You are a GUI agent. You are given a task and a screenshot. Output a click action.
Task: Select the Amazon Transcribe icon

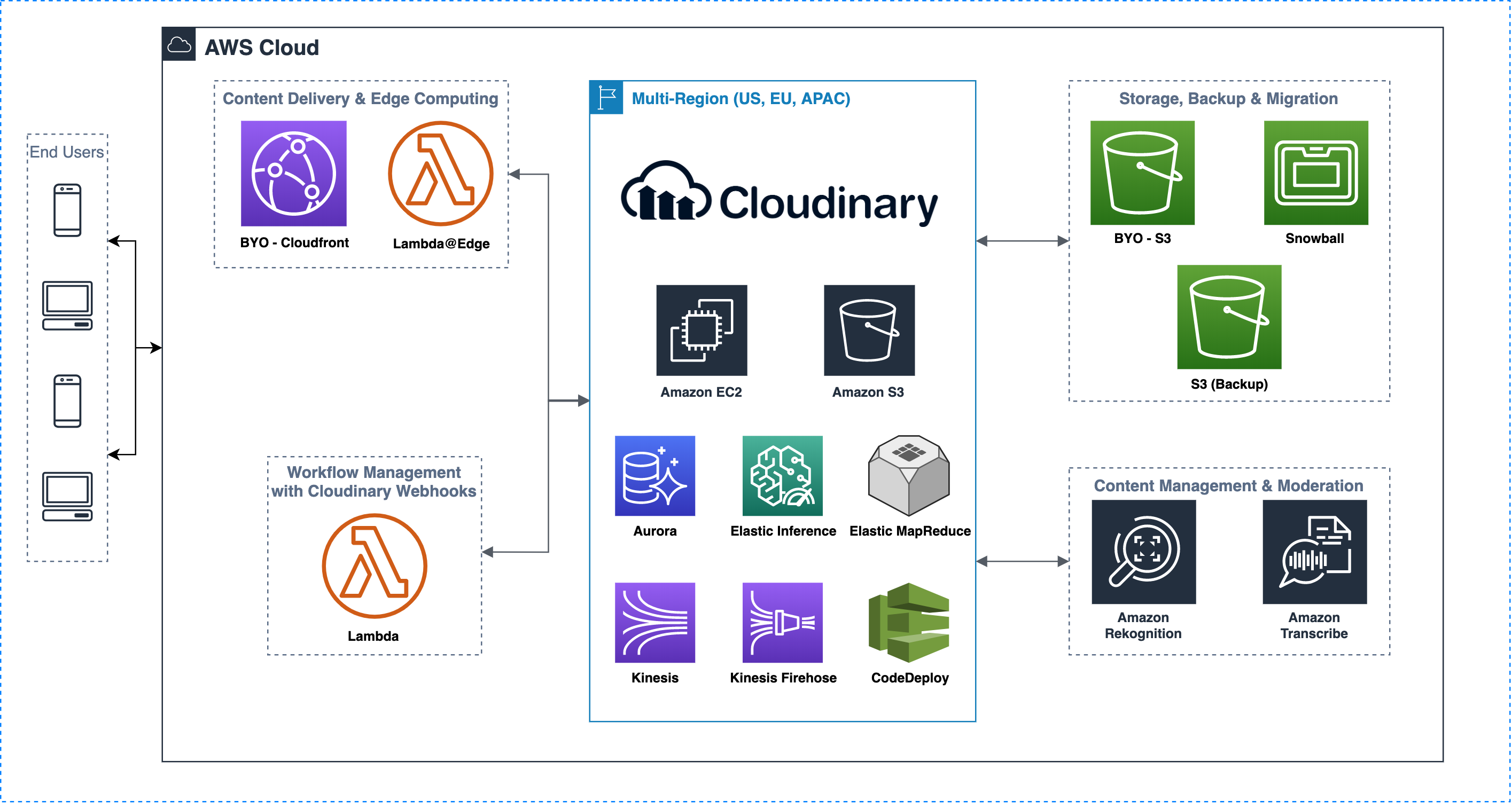pos(1315,552)
